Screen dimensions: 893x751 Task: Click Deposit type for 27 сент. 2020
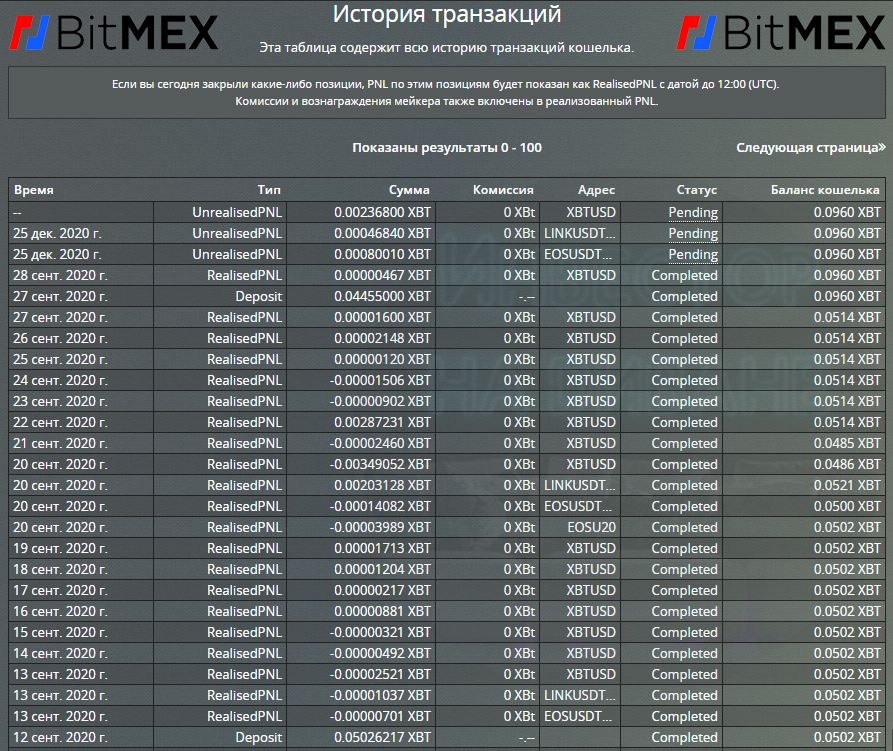coord(259,296)
